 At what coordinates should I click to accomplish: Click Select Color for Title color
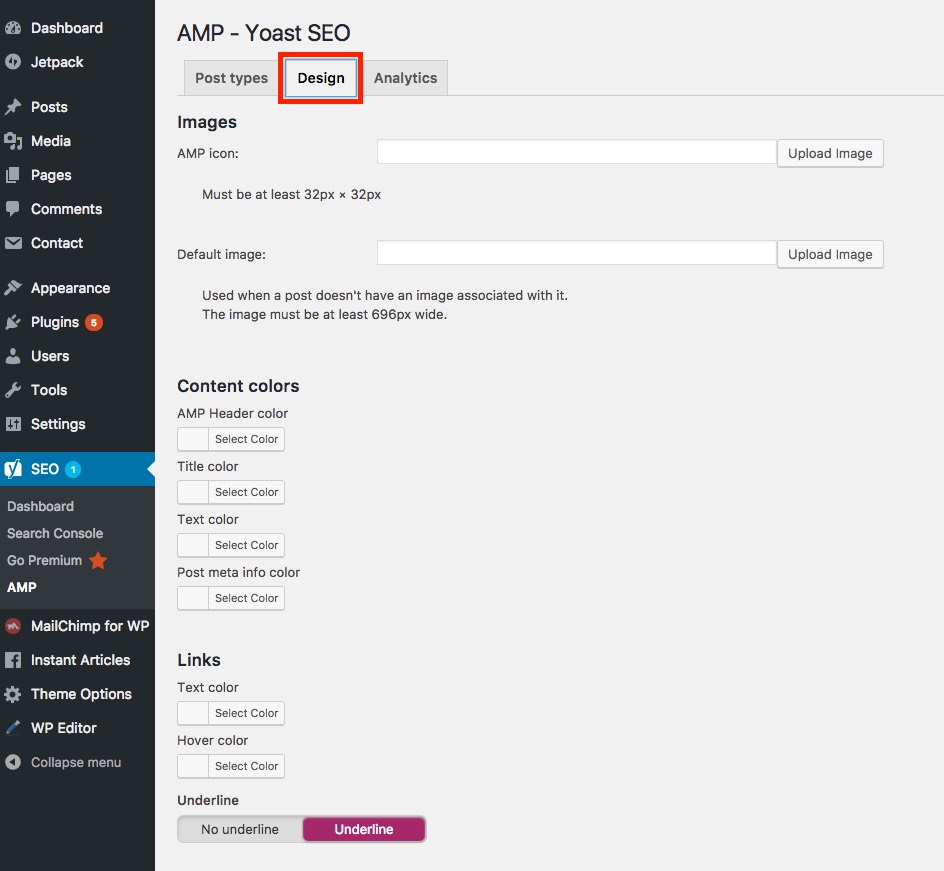tap(246, 492)
